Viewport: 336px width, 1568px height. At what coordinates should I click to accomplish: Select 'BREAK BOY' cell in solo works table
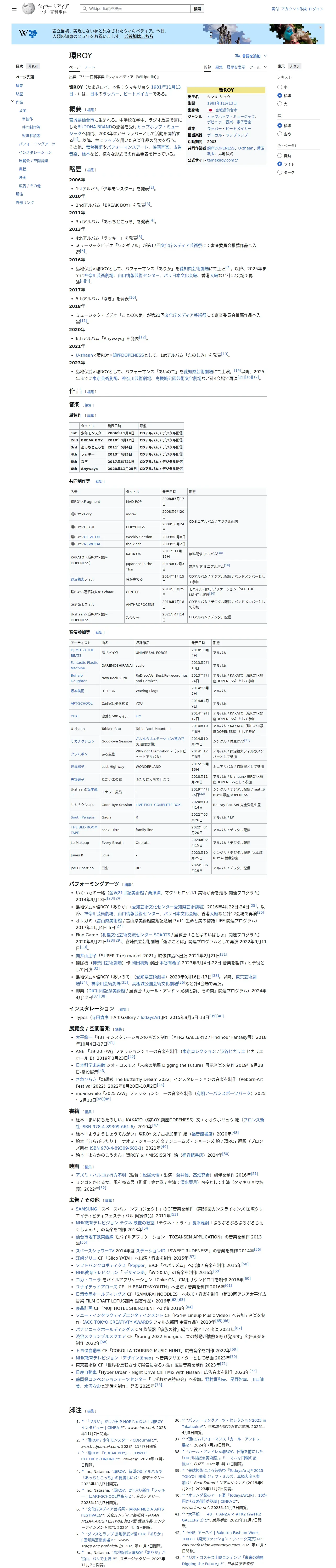tap(93, 440)
